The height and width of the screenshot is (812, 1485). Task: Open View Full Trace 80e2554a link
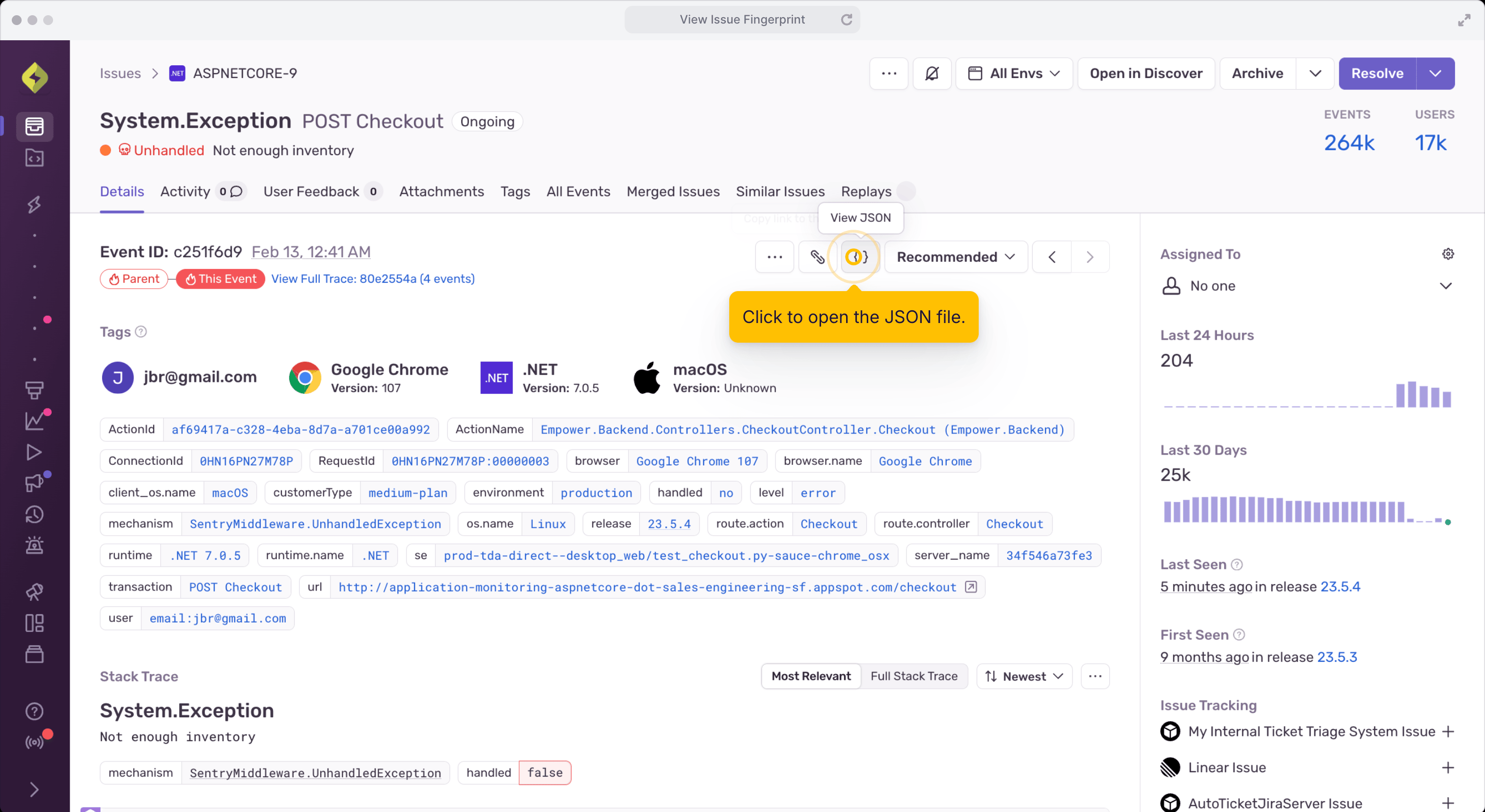(x=373, y=279)
